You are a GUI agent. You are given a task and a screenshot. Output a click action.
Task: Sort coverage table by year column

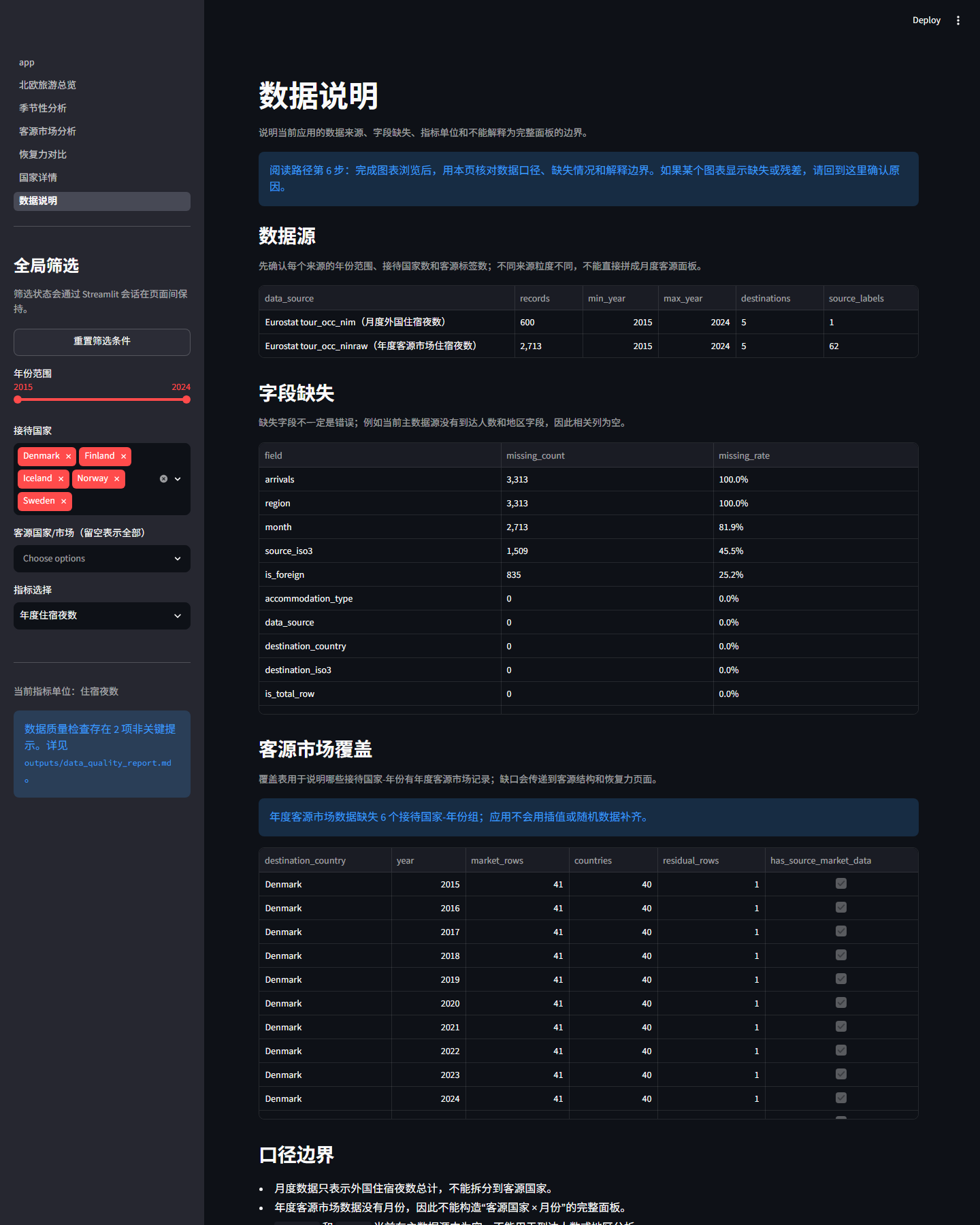pos(428,860)
